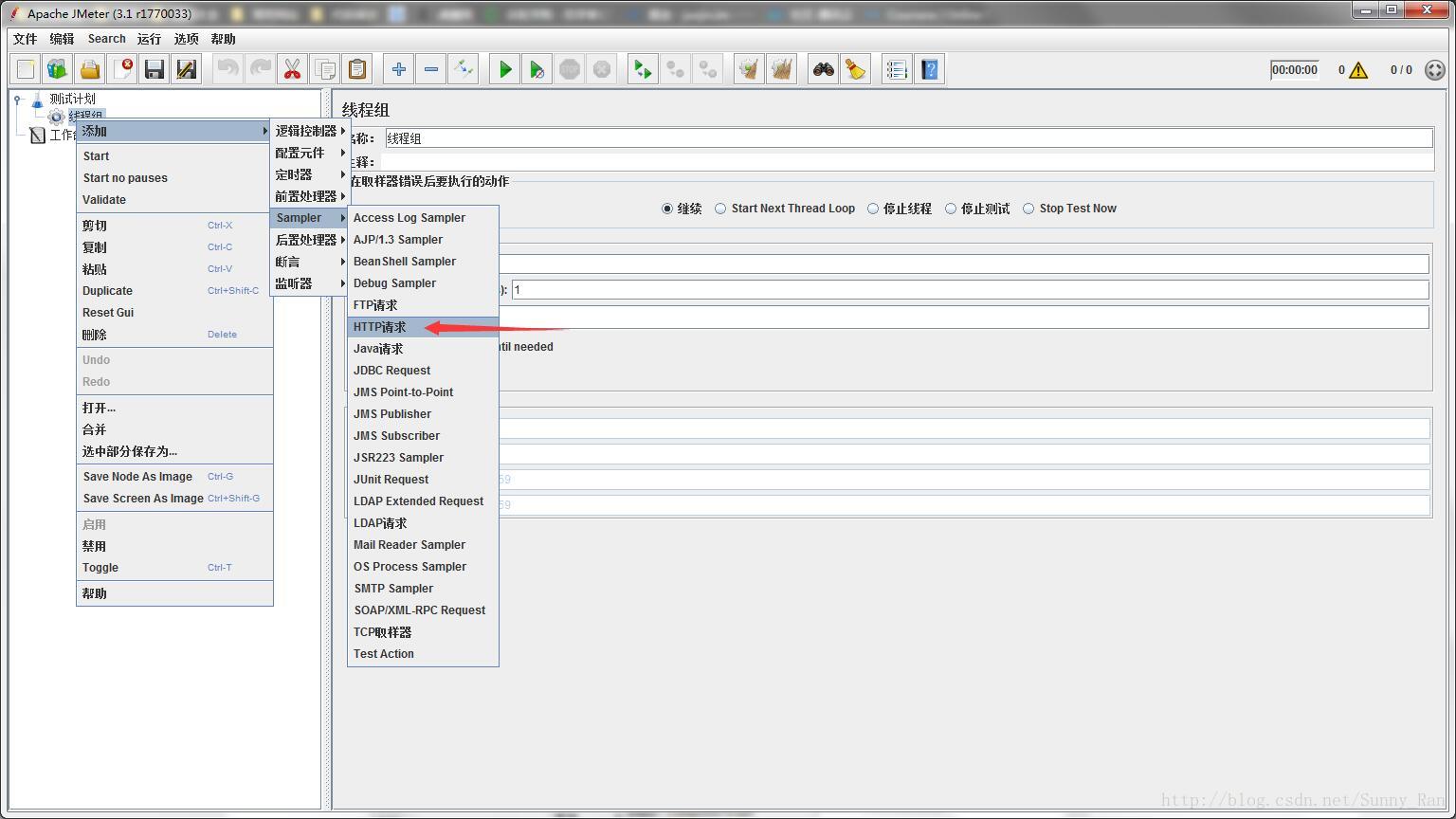Click the New test plan toolbar icon
This screenshot has width=1456, height=819.
tap(26, 69)
